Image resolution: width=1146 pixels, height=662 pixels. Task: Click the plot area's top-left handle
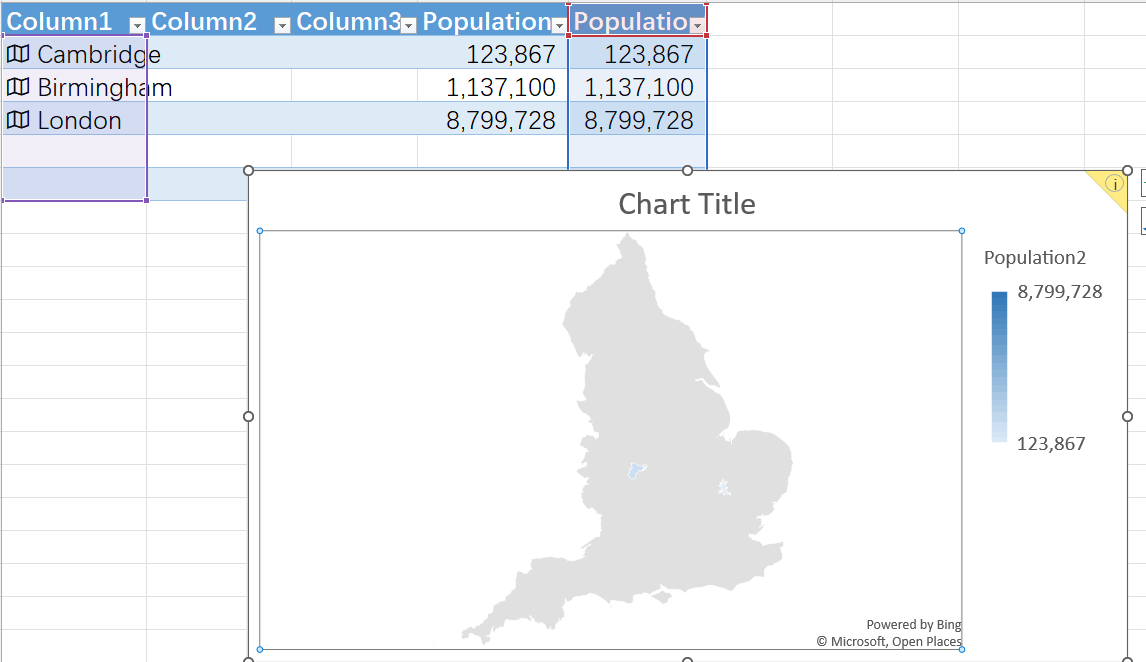pos(260,231)
